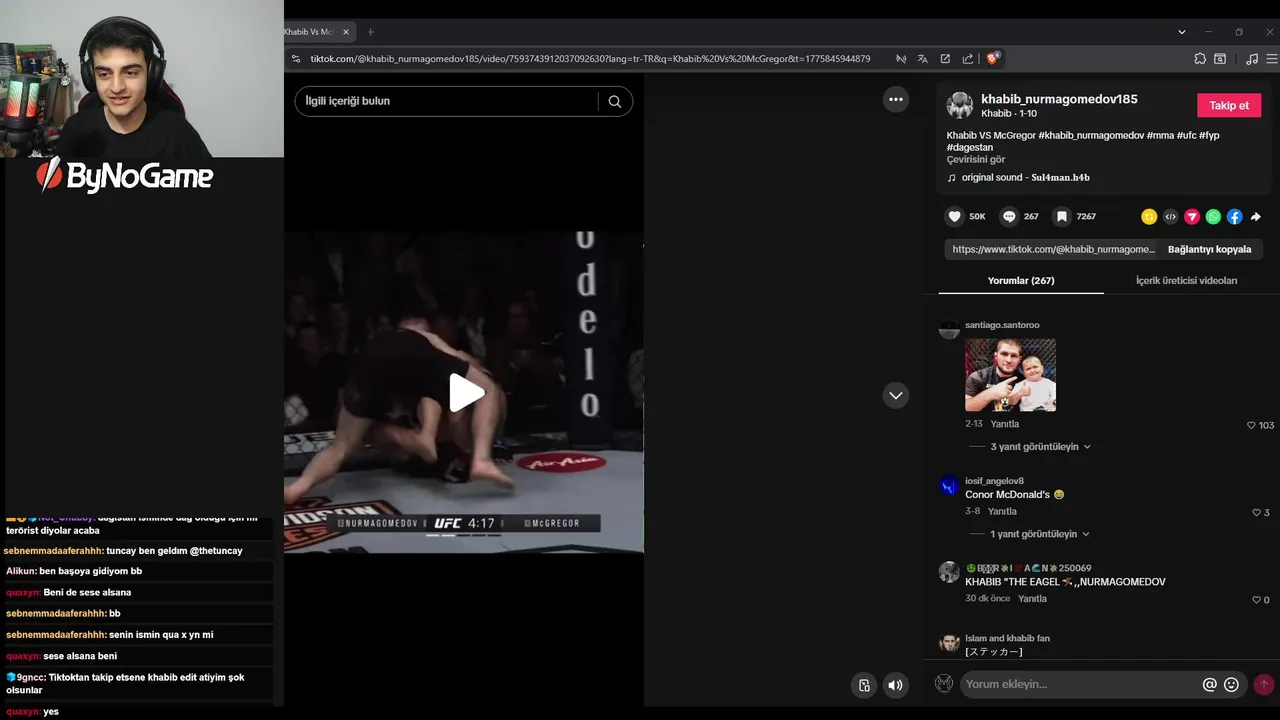Like santiago.santoroo's comment with 103 likes
This screenshot has height=720, width=1280.
tap(1251, 425)
